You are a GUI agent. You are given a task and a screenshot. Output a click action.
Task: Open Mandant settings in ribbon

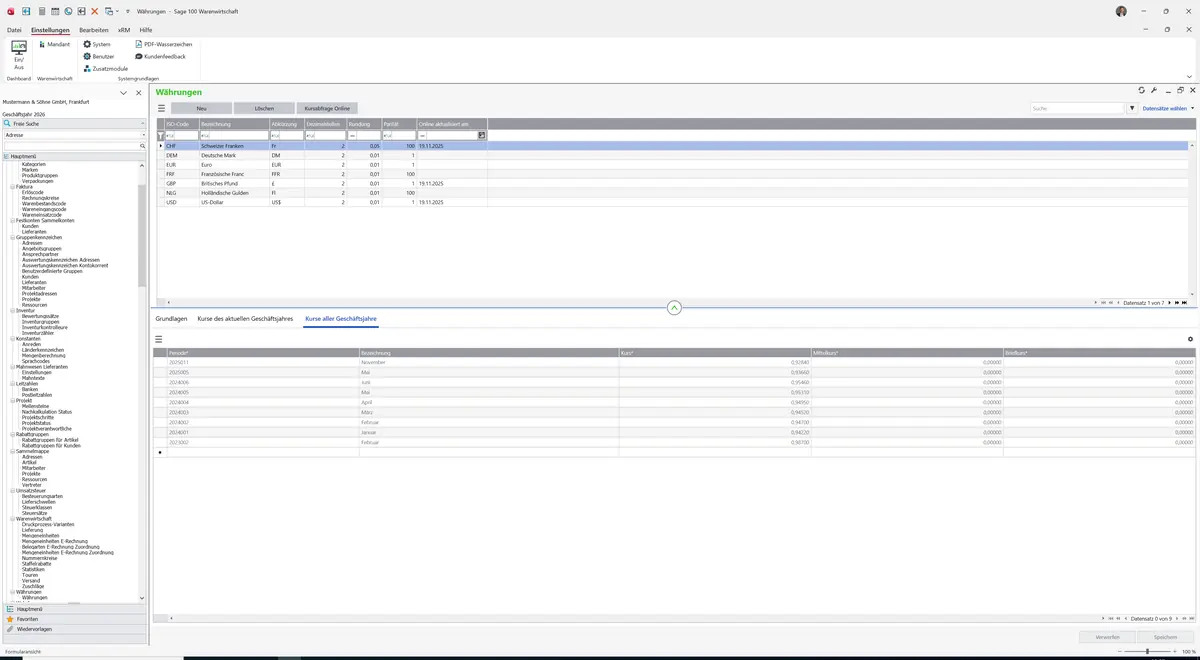(x=54, y=44)
